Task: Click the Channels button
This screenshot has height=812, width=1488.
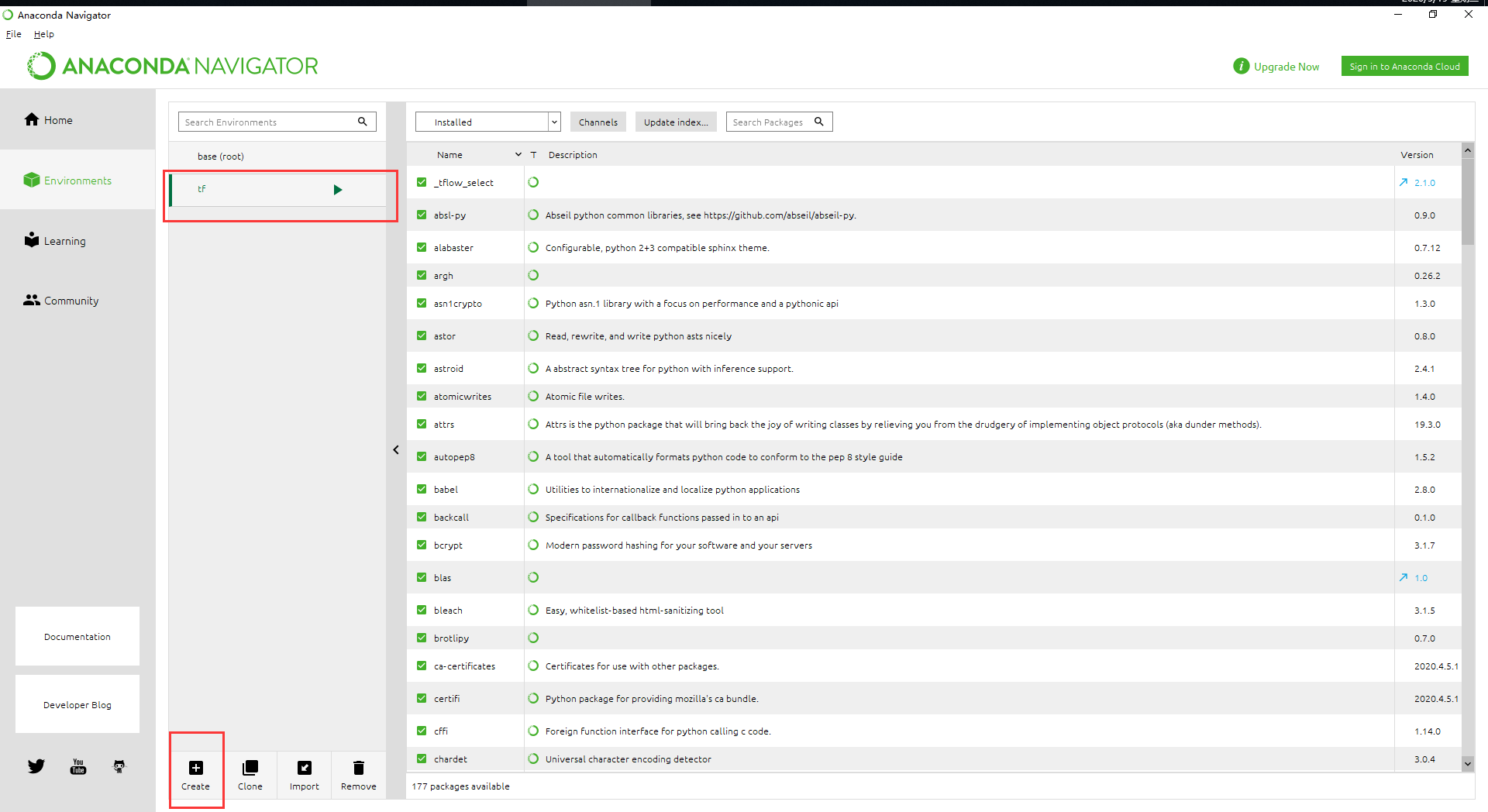Action: (x=598, y=122)
